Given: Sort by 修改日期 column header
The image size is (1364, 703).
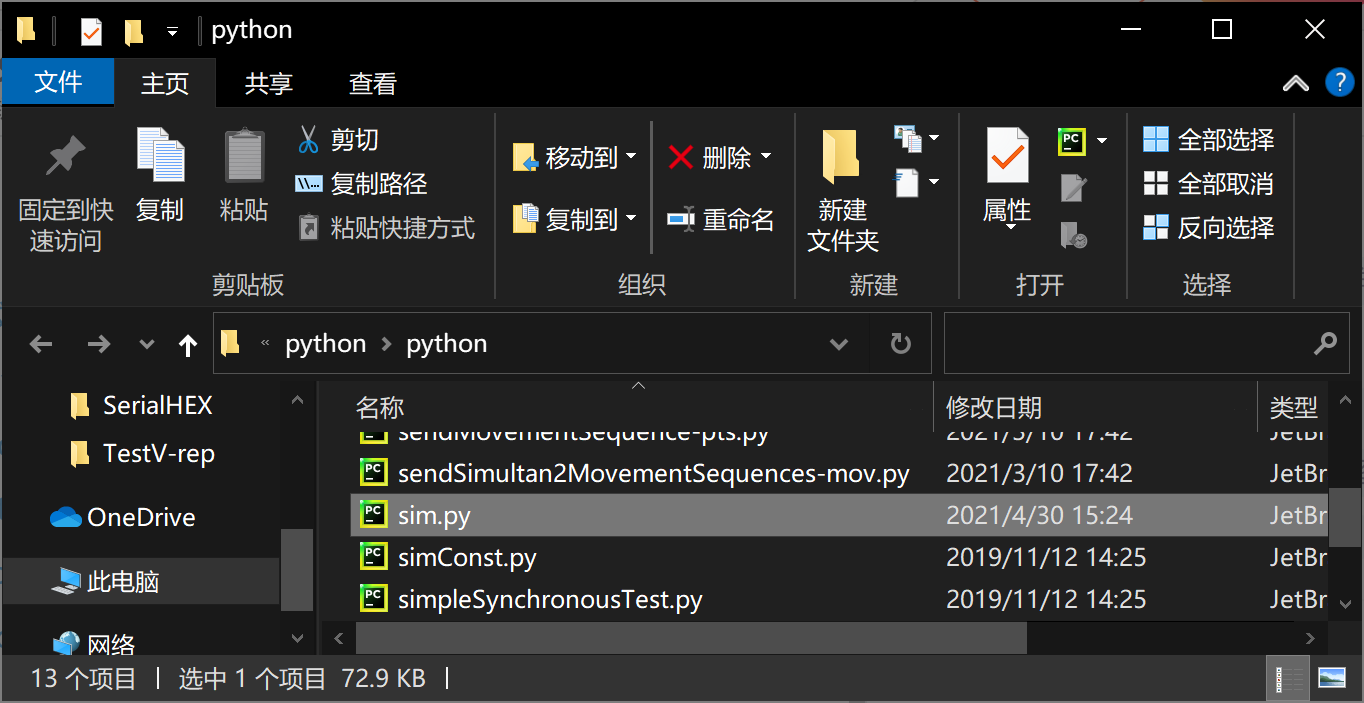Looking at the screenshot, I should [1095, 407].
